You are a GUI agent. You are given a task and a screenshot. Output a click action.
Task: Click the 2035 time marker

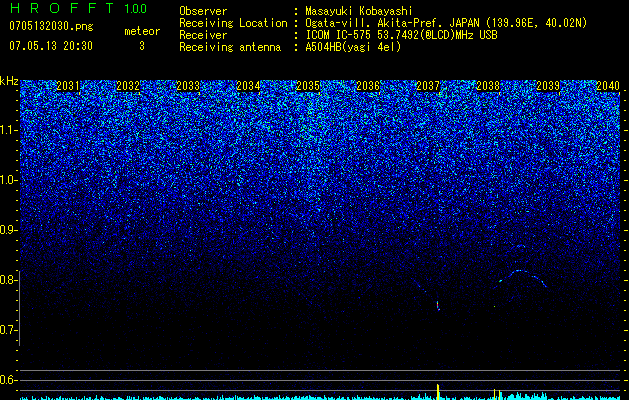point(308,86)
